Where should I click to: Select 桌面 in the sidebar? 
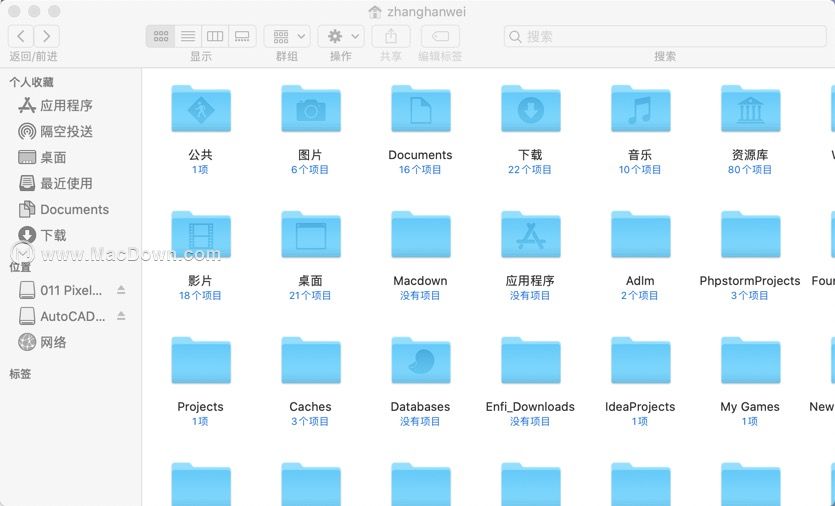coord(43,157)
